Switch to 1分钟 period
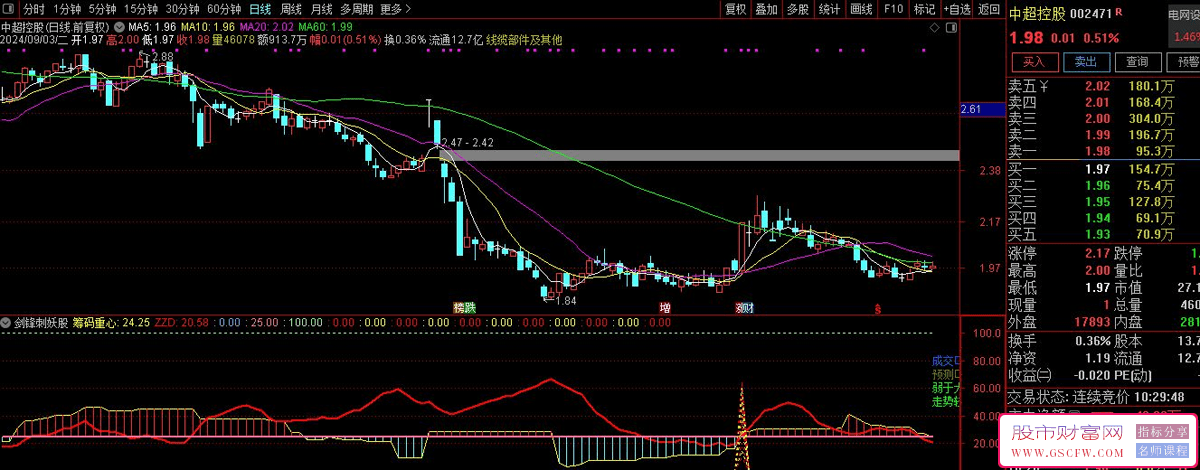Image resolution: width=1200 pixels, height=470 pixels. coord(67,9)
